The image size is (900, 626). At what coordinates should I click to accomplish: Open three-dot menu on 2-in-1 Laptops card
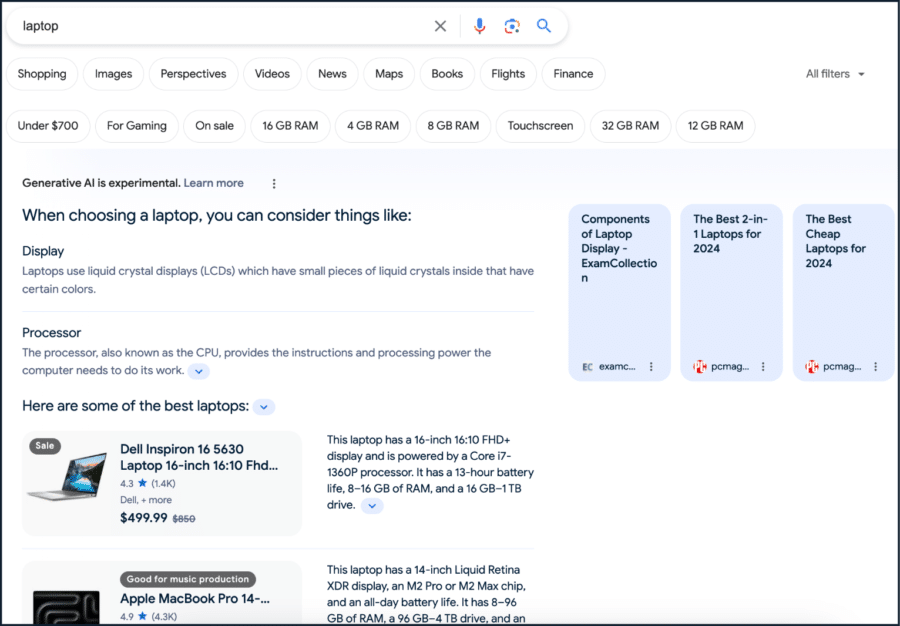(x=763, y=367)
